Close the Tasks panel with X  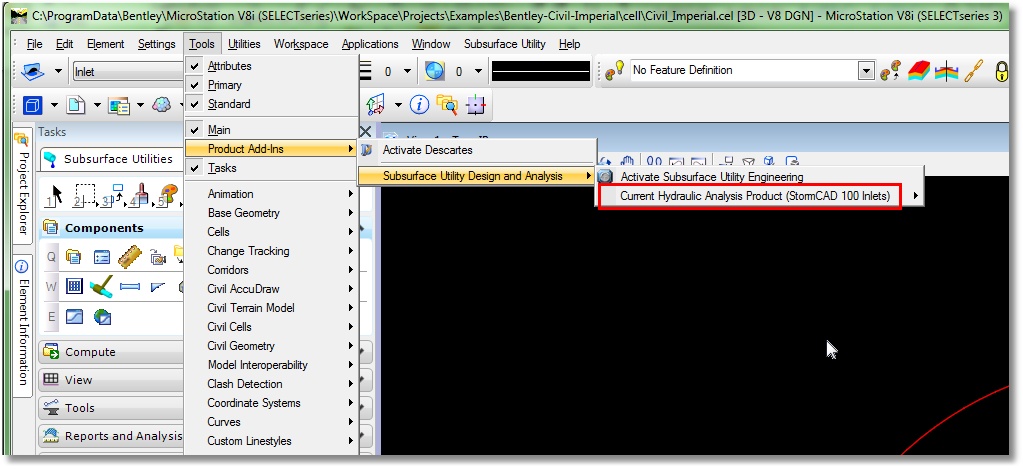(365, 132)
